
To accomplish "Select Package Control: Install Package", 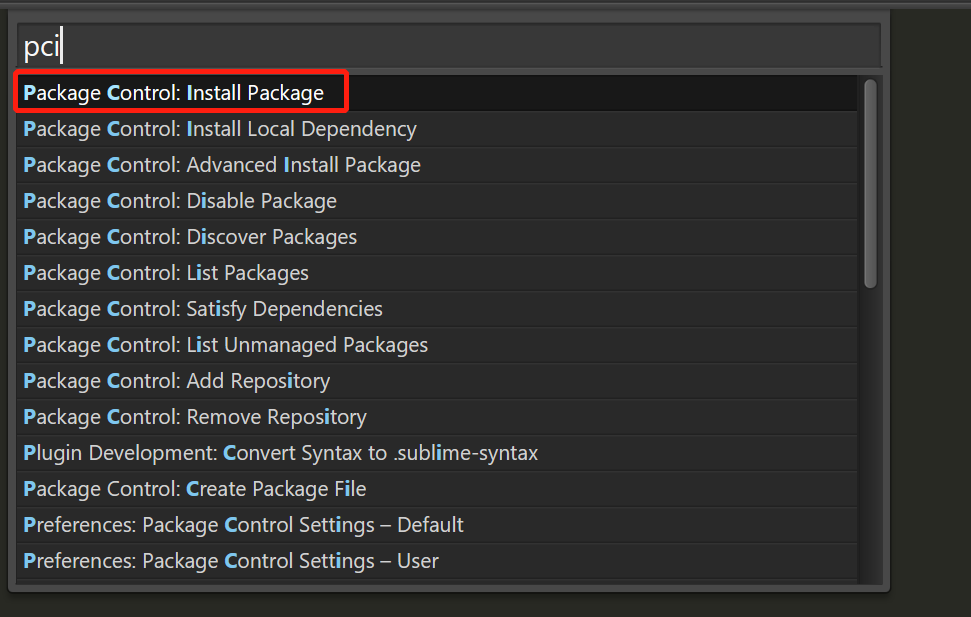I will point(437,93).
